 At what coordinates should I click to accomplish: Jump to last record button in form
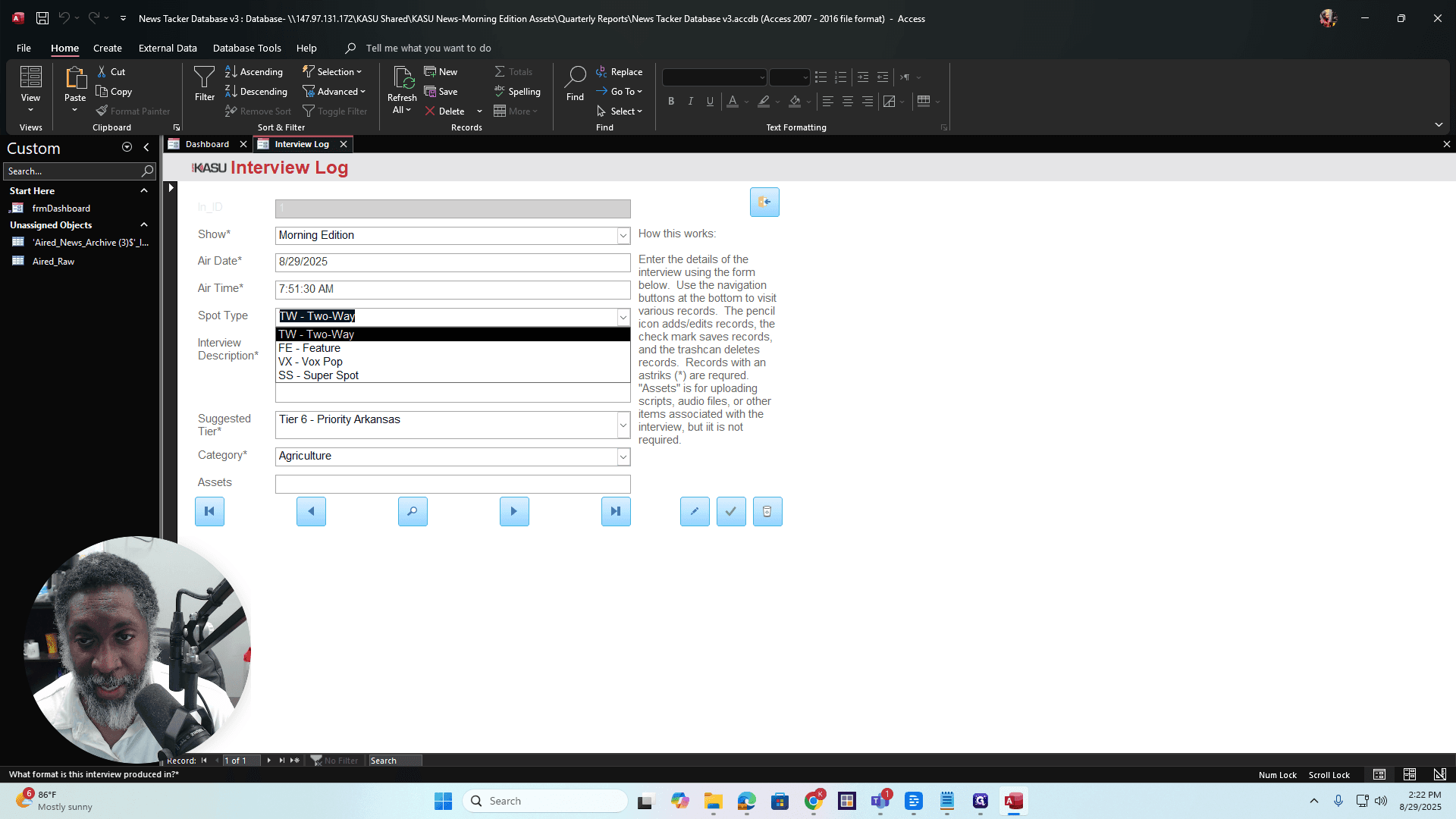point(616,511)
